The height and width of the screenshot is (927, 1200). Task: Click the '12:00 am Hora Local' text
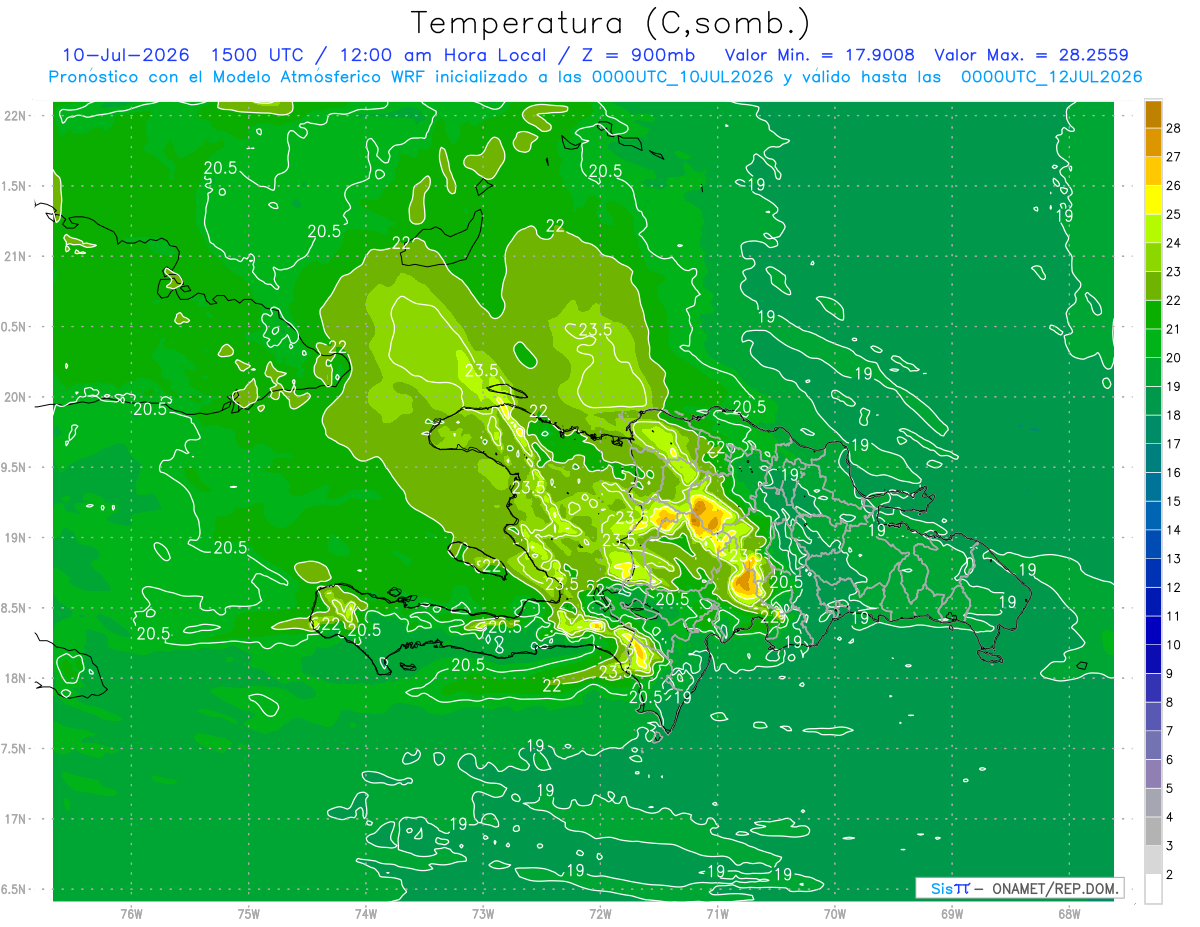440,55
